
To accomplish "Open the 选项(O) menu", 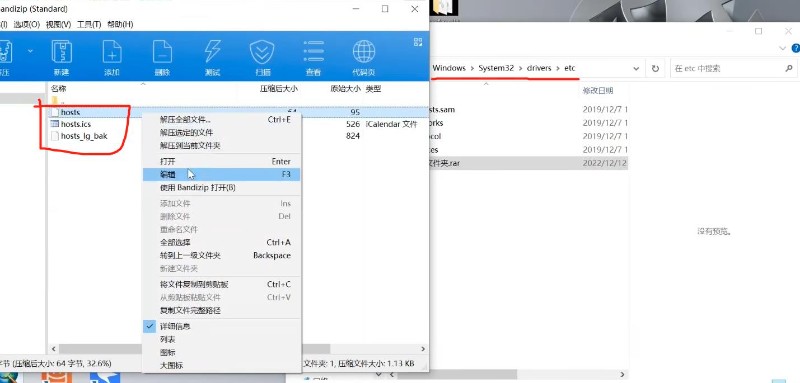I will [x=27, y=24].
